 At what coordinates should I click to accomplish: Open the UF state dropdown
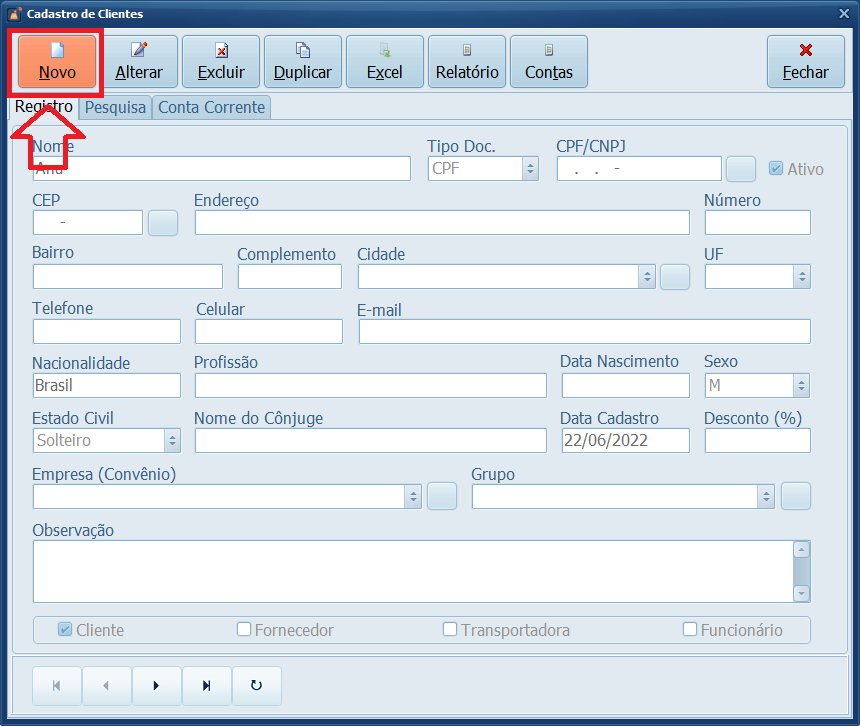click(801, 276)
